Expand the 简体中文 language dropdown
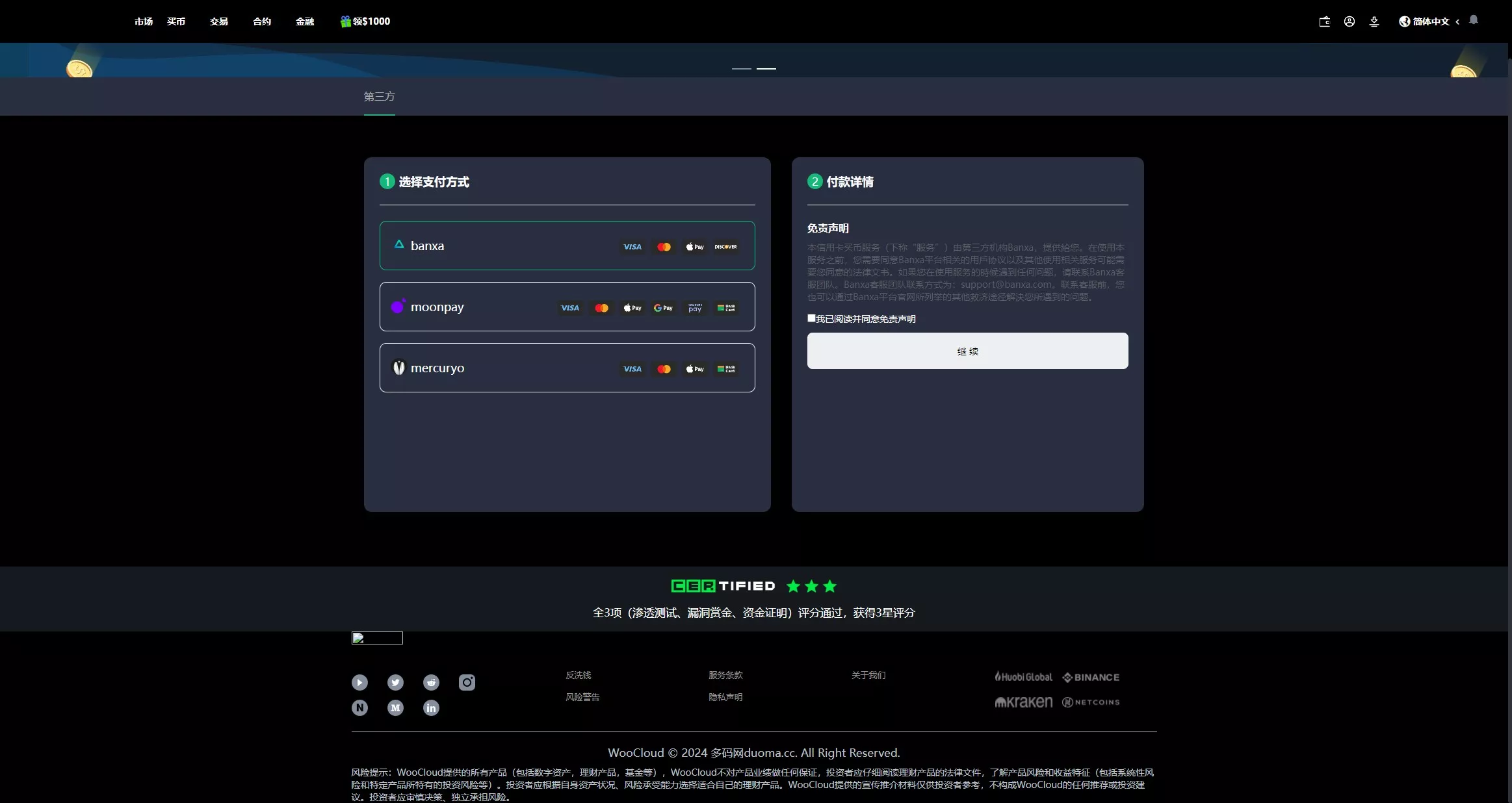Image resolution: width=1512 pixels, height=803 pixels. tap(1429, 21)
